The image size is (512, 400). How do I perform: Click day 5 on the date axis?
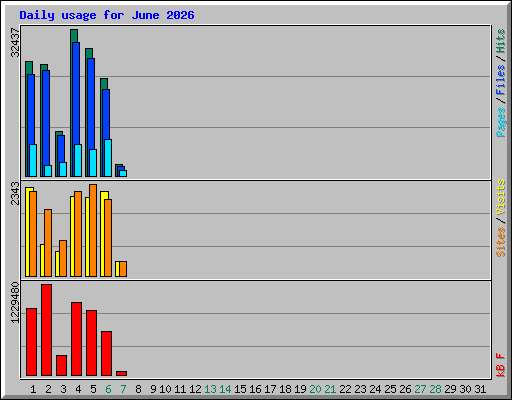[93, 389]
